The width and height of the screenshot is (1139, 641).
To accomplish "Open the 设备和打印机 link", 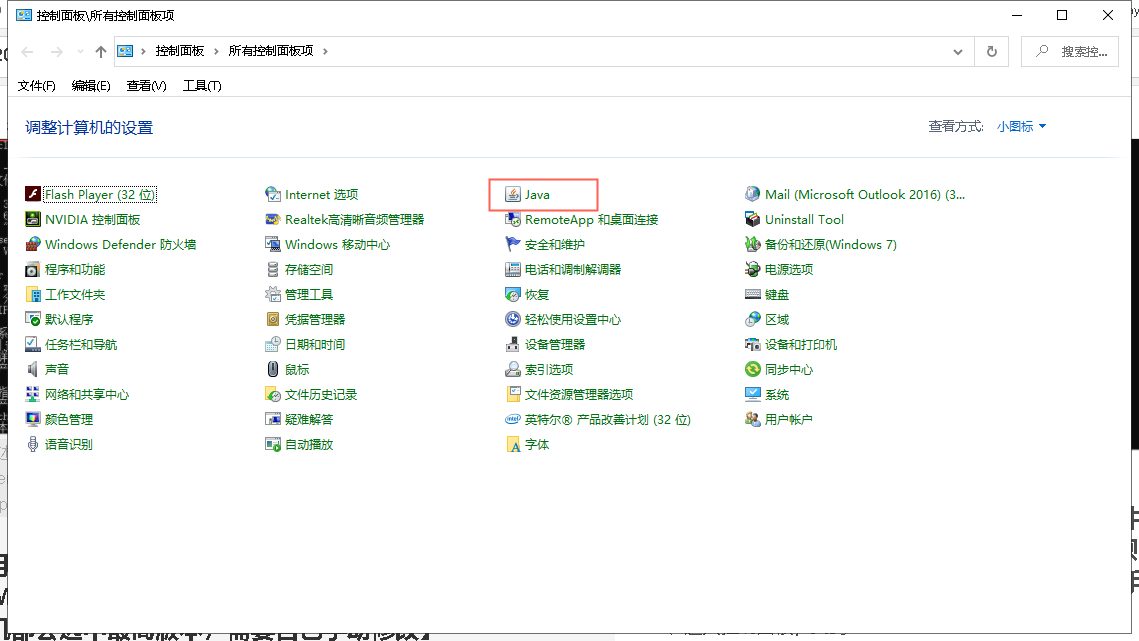I will 800,344.
